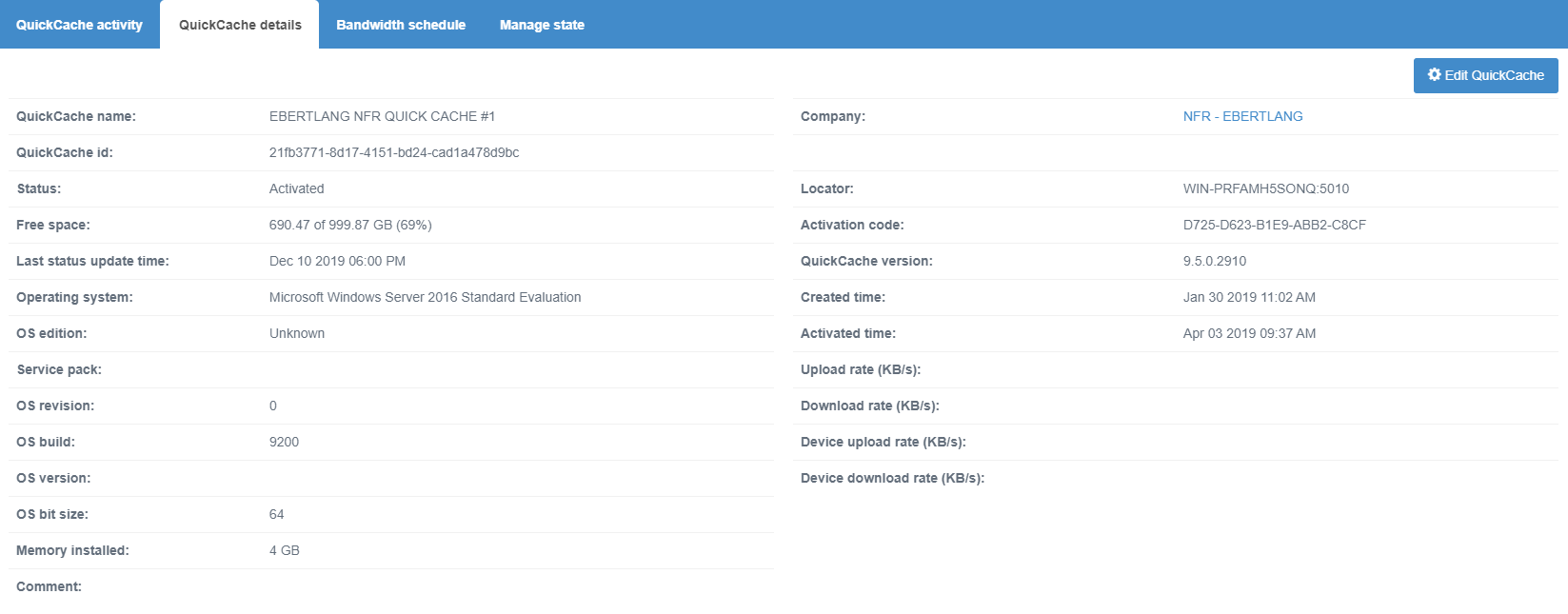Image resolution: width=1568 pixels, height=614 pixels.
Task: Click the gear icon on Edit QuickCache
Action: 1434,75
